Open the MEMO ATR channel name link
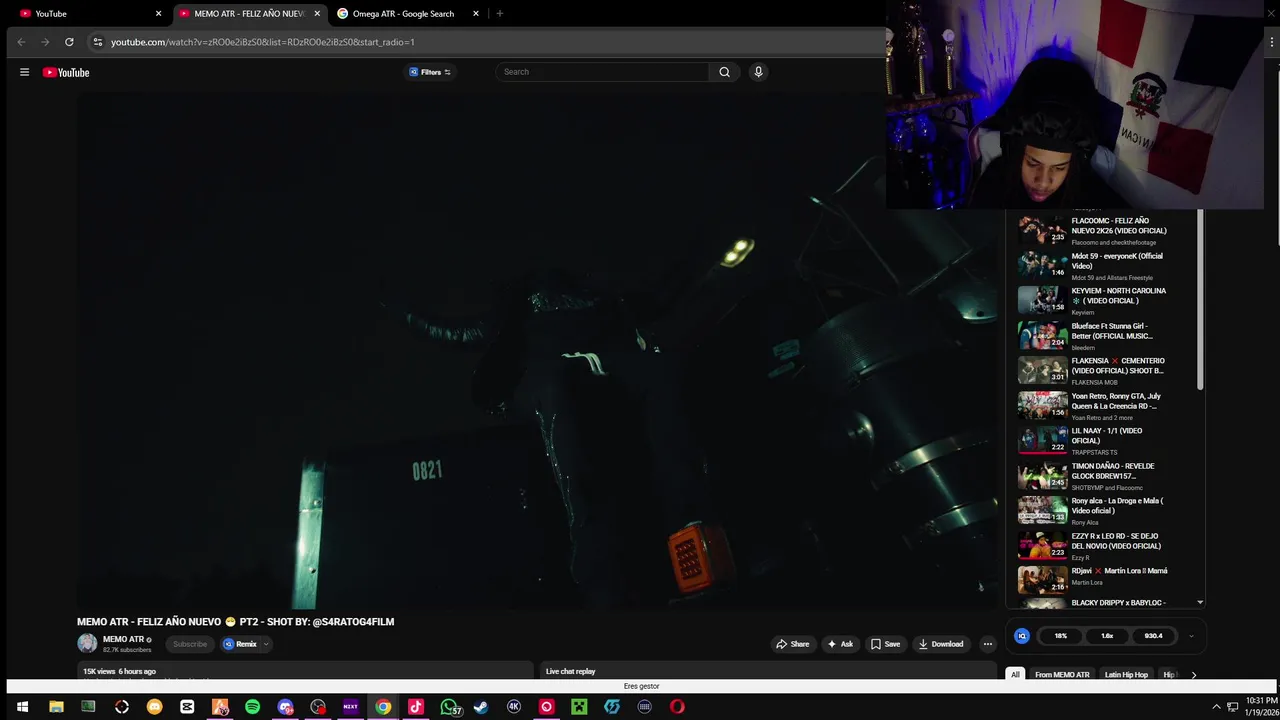 click(x=123, y=639)
